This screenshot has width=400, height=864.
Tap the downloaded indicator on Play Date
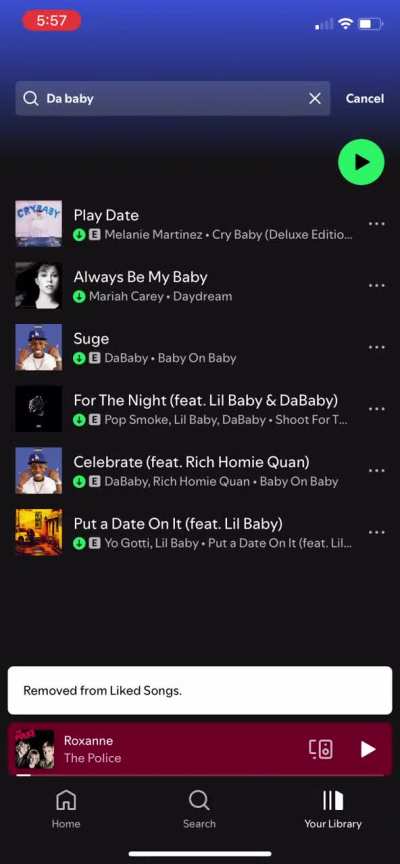79,235
